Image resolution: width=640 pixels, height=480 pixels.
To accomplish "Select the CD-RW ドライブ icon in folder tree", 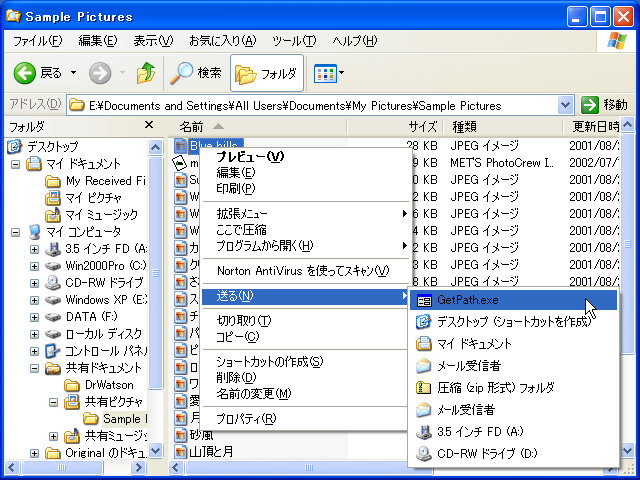I will (x=53, y=283).
